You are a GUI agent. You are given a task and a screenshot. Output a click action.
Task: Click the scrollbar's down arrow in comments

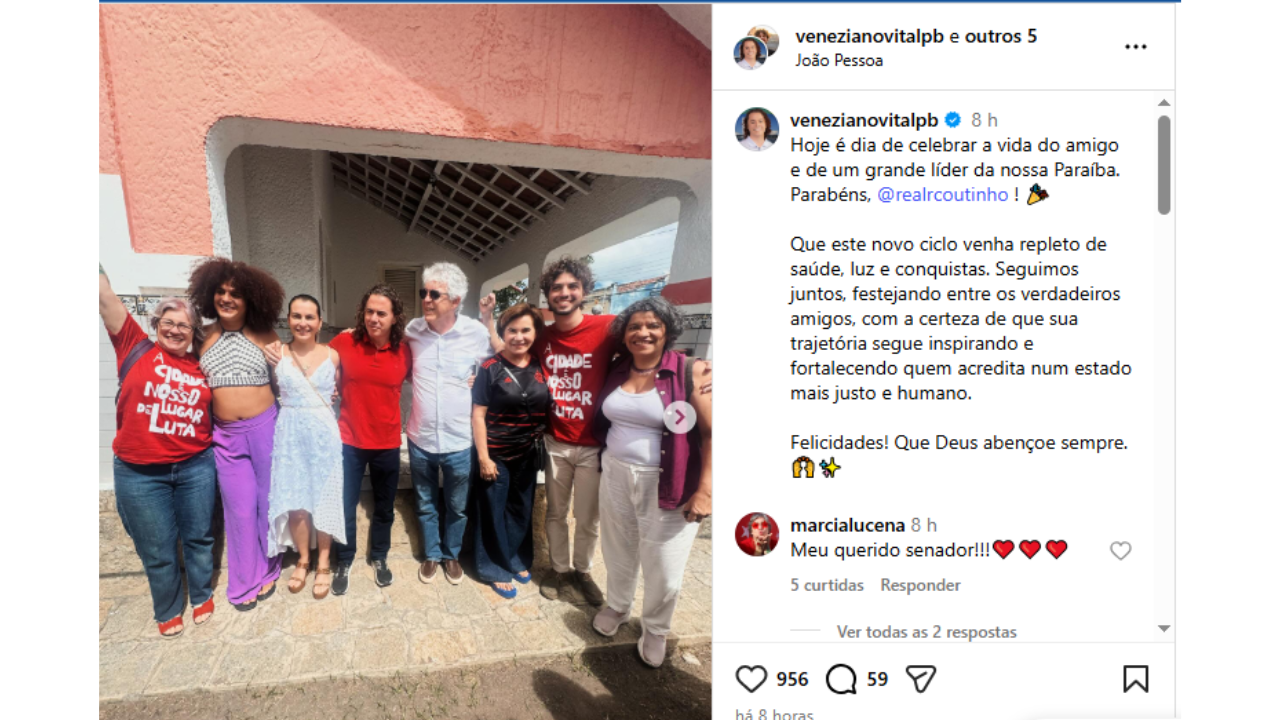(x=1163, y=628)
